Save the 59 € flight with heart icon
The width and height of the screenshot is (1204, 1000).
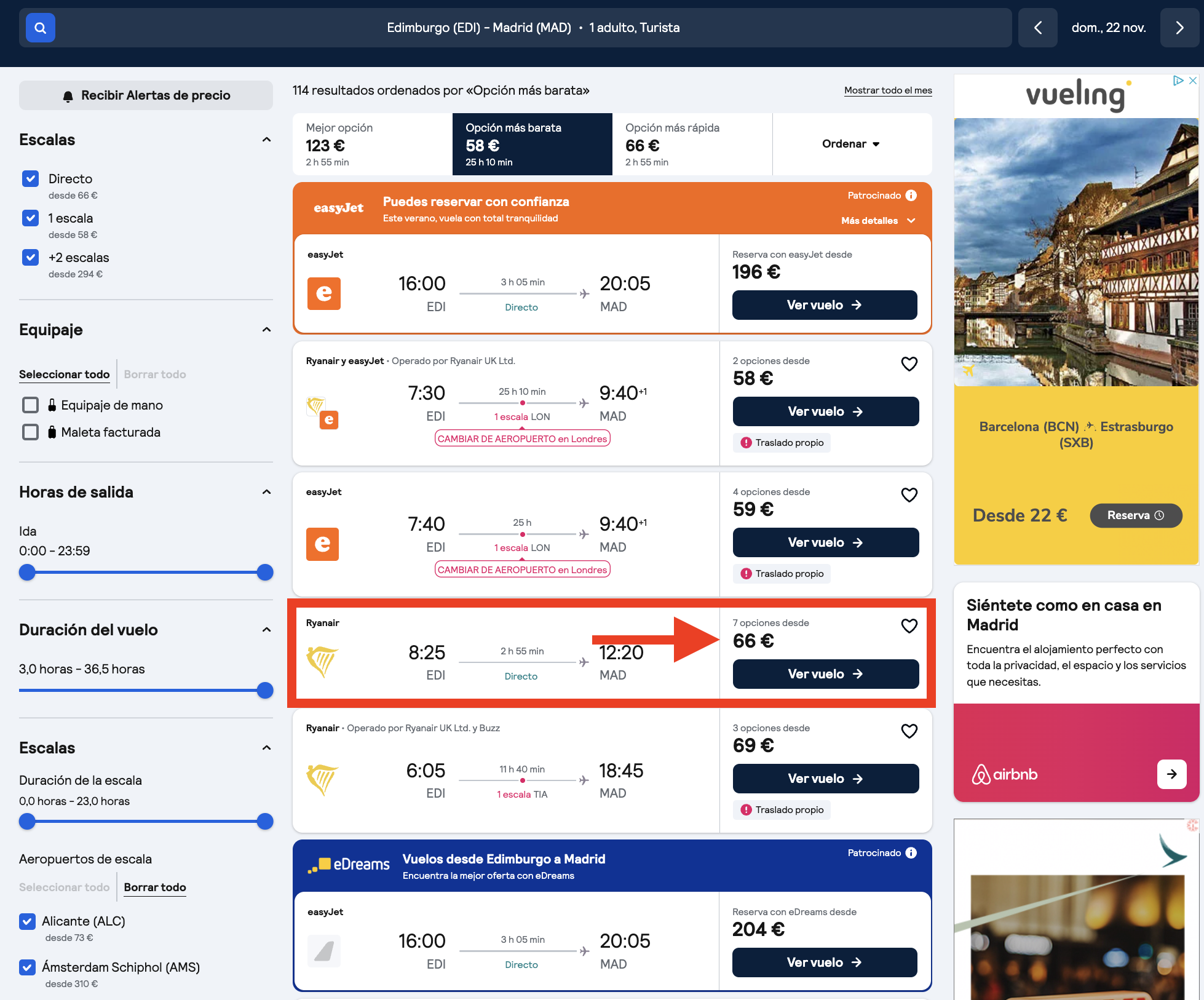pyautogui.click(x=909, y=495)
